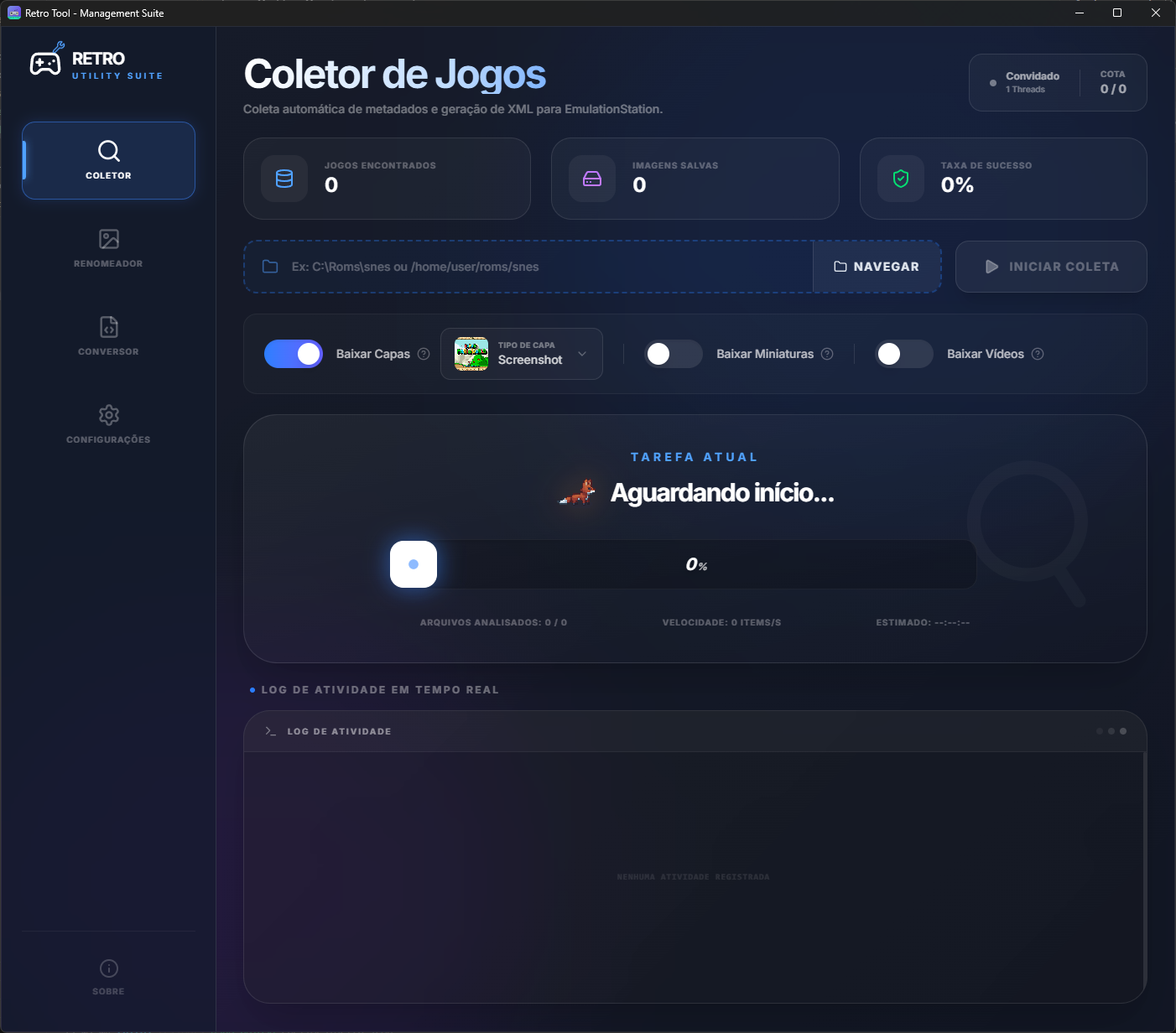
Task: Open the Tipo de Capa Screenshot dropdown
Action: (521, 354)
